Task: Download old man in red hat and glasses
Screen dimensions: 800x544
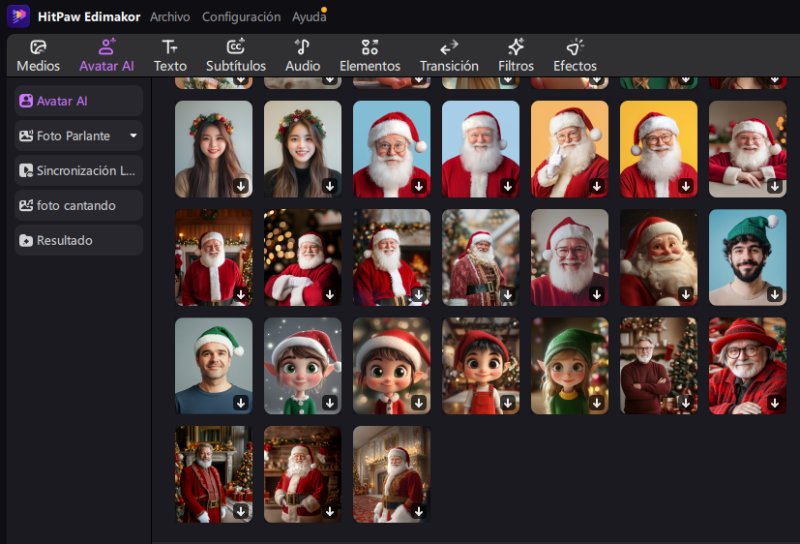Action: (x=774, y=403)
